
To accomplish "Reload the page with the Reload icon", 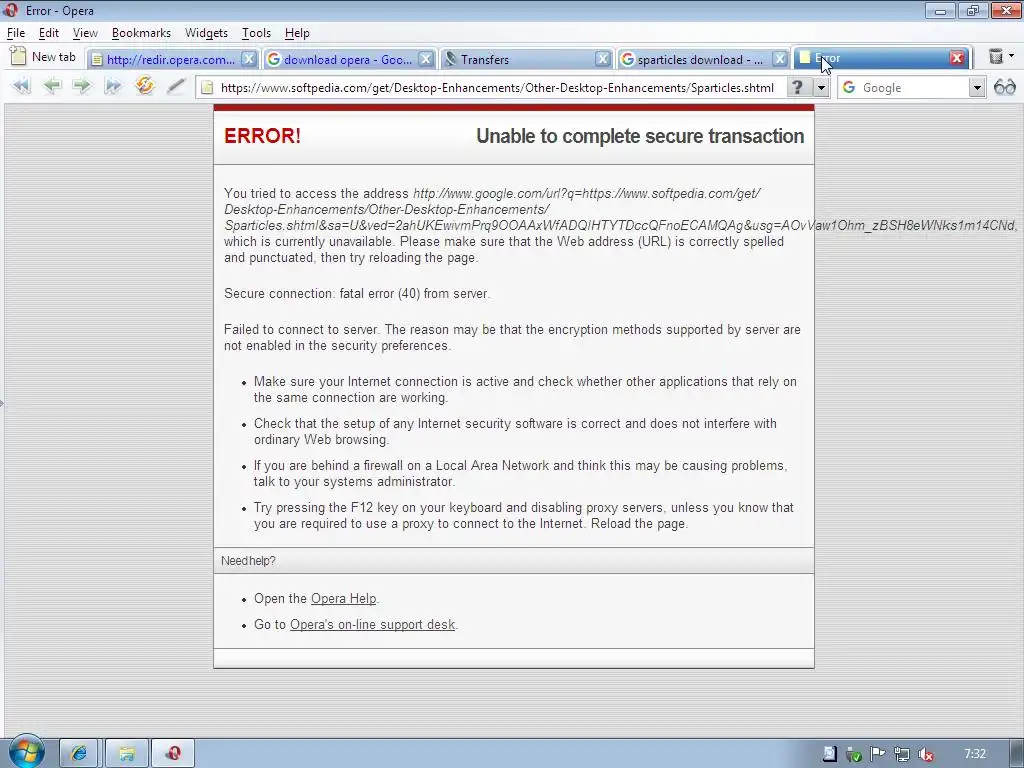I will click(144, 86).
